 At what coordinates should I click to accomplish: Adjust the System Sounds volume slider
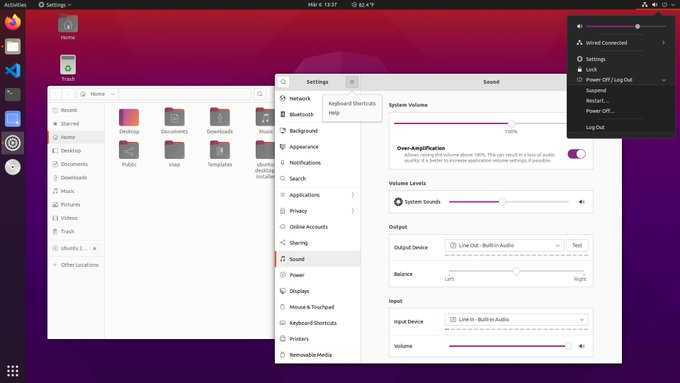point(502,202)
